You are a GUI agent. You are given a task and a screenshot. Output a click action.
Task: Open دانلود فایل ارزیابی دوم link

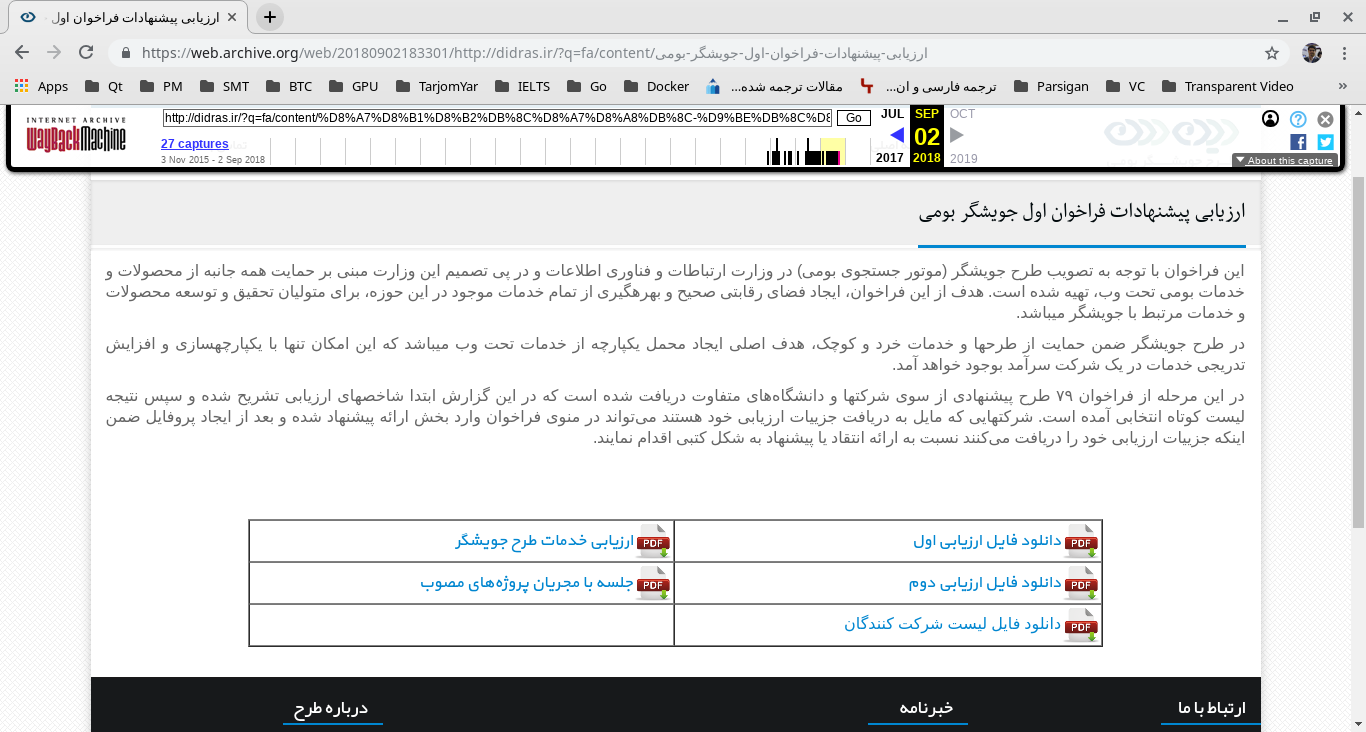pyautogui.click(x=984, y=583)
